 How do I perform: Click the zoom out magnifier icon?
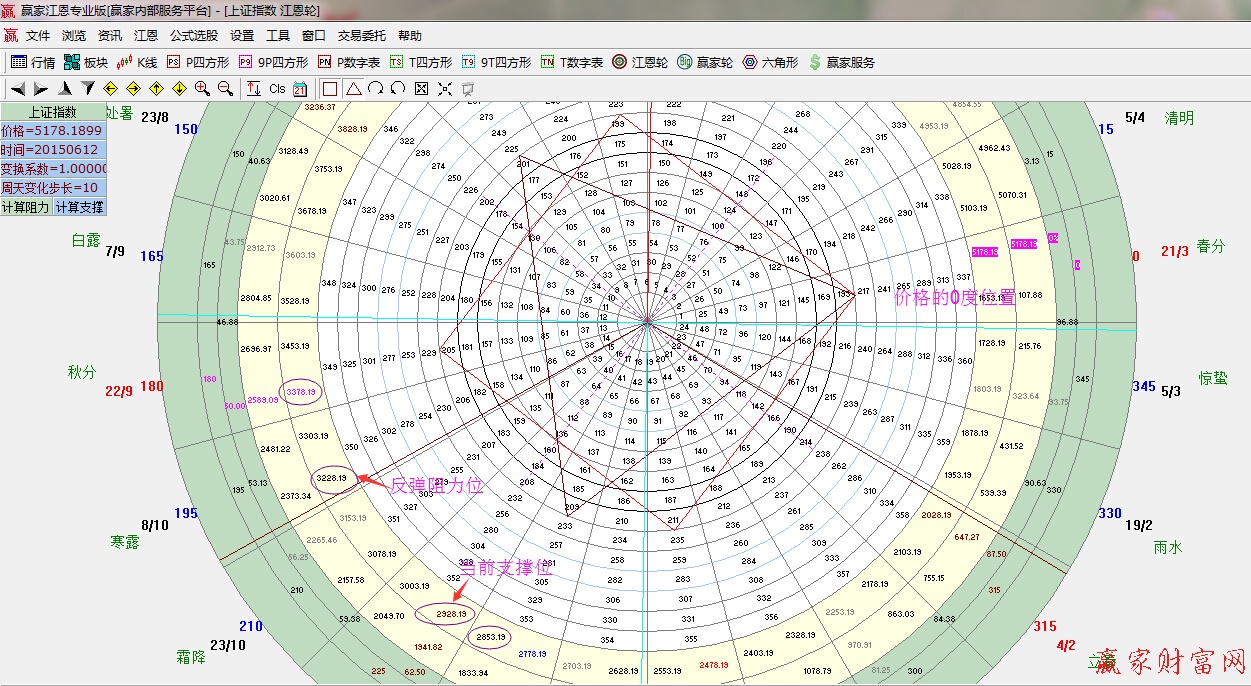[225, 88]
